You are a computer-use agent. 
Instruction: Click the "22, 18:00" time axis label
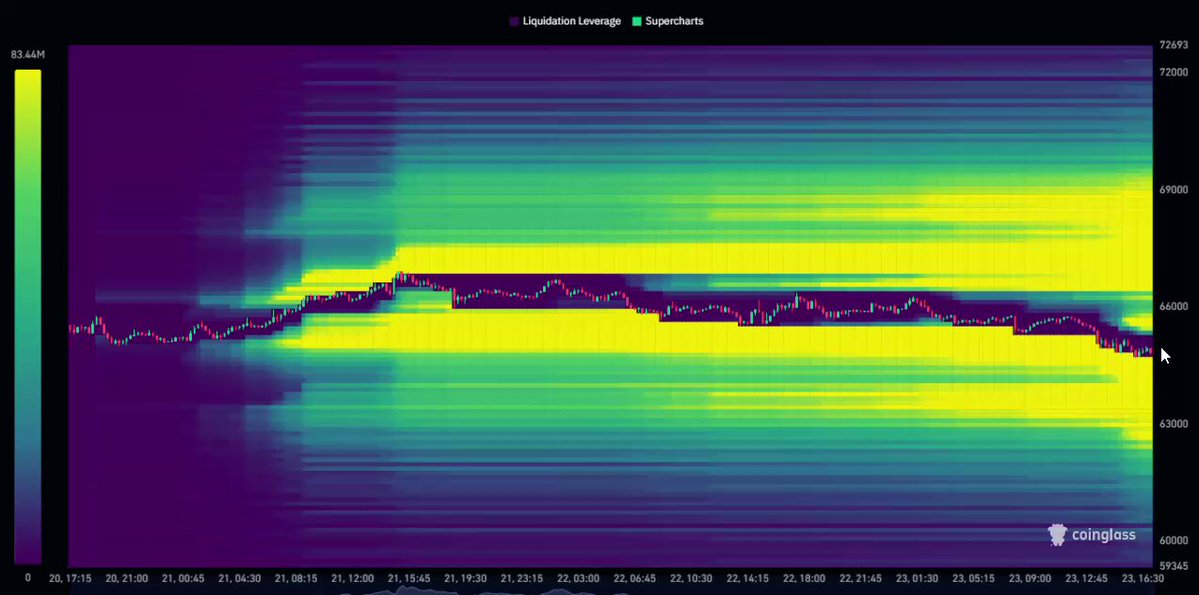tap(806, 579)
